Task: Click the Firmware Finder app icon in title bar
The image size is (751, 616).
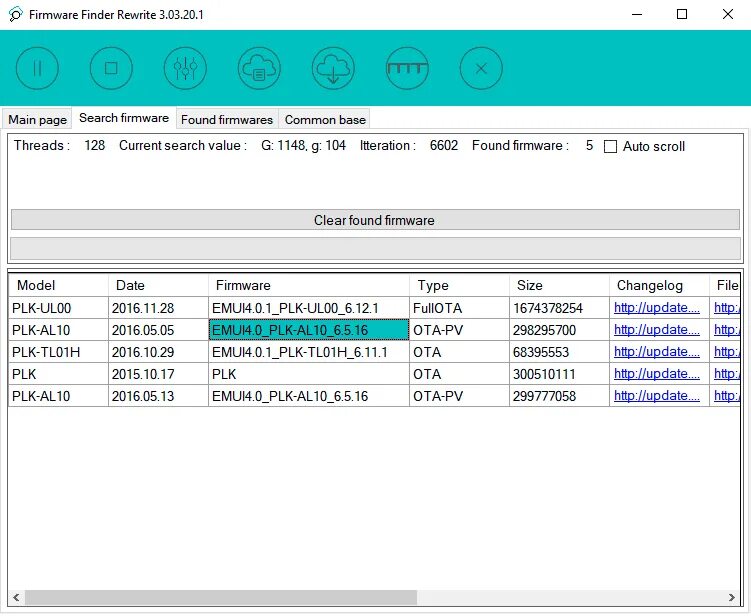Action: point(15,14)
